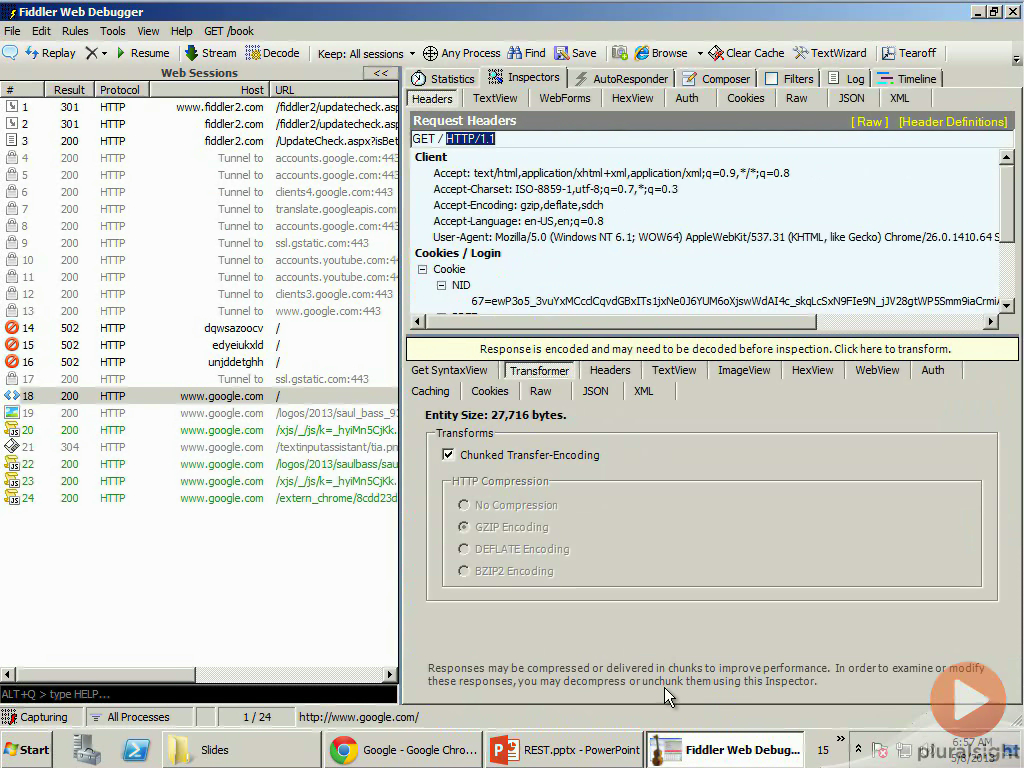Viewport: 1024px width, 768px height.
Task: Select session 4 lock tunnel icon
Action: (12, 157)
